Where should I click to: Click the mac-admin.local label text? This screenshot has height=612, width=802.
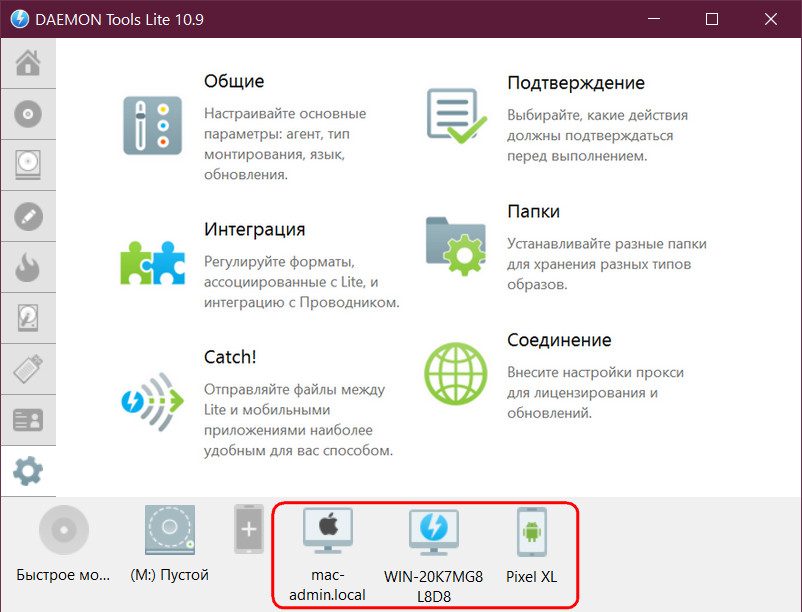click(327, 585)
